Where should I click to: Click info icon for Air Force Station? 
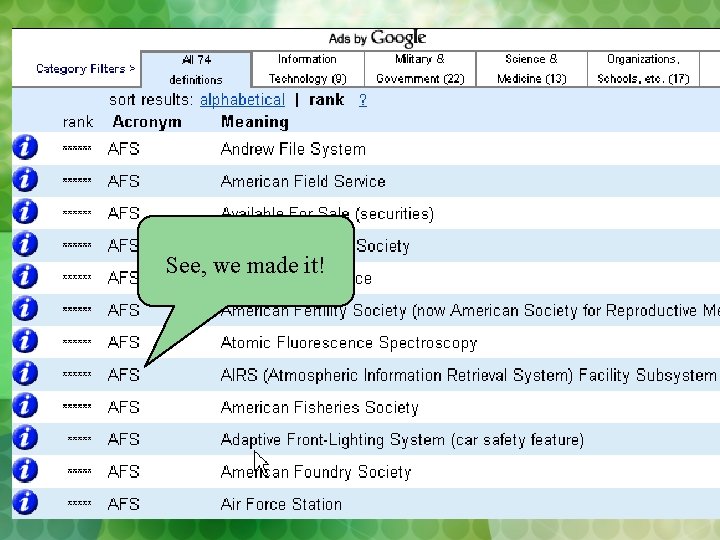(25, 502)
